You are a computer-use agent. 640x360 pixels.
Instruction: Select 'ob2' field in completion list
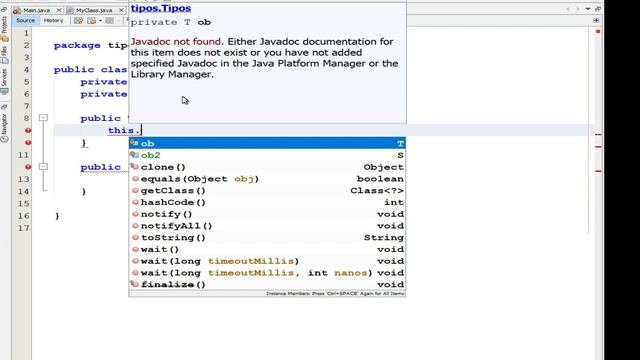[x=267, y=155]
